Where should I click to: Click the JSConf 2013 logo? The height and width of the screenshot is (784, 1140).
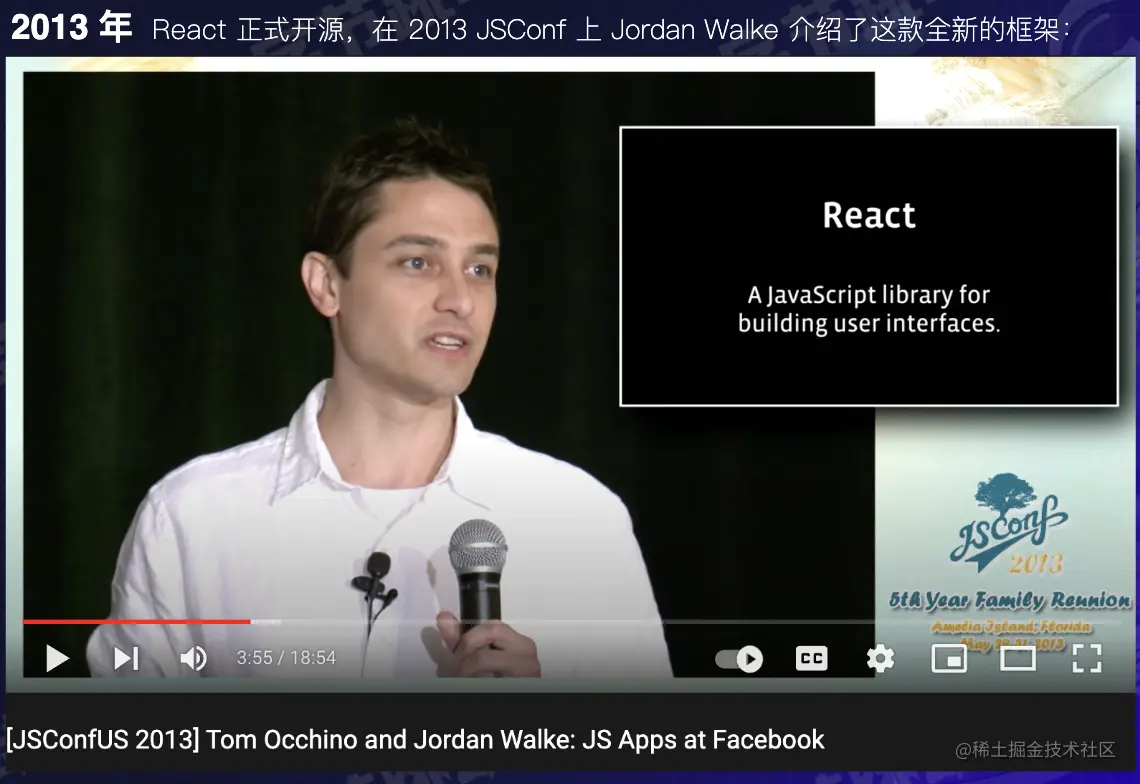1009,524
